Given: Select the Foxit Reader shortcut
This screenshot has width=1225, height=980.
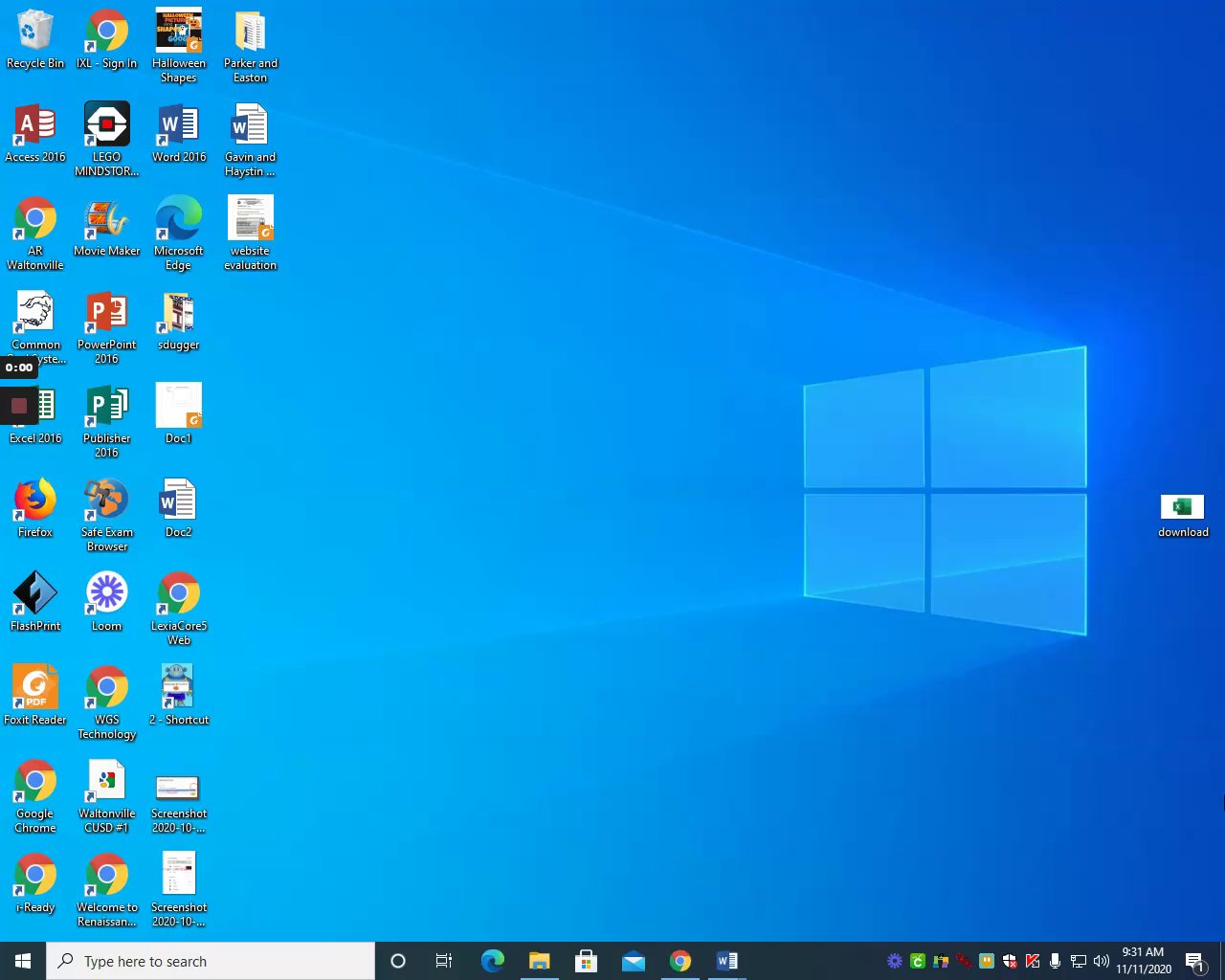Looking at the screenshot, I should pyautogui.click(x=35, y=696).
